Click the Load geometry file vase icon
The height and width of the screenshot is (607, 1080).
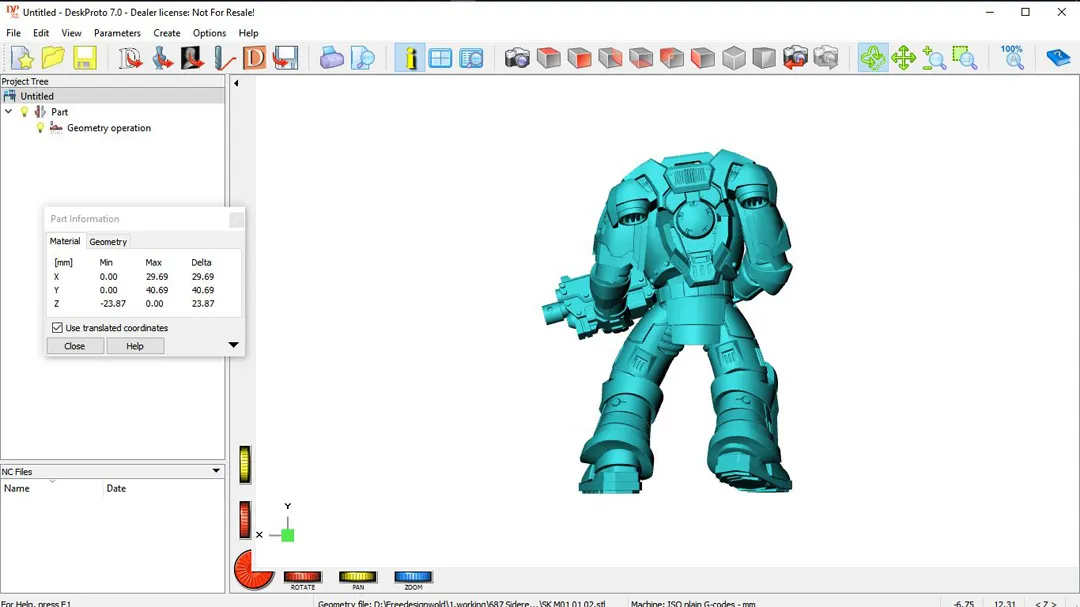click(x=162, y=59)
